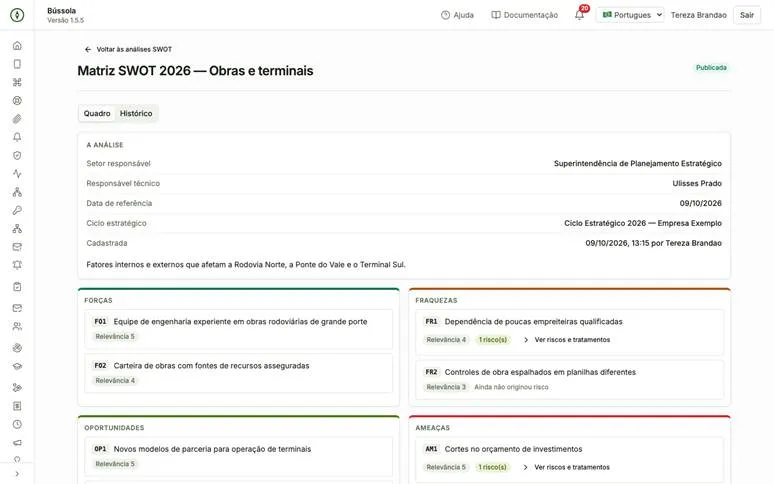
Task: Expand risks for Cortes no orçamento de investimentos
Action: 566,467
